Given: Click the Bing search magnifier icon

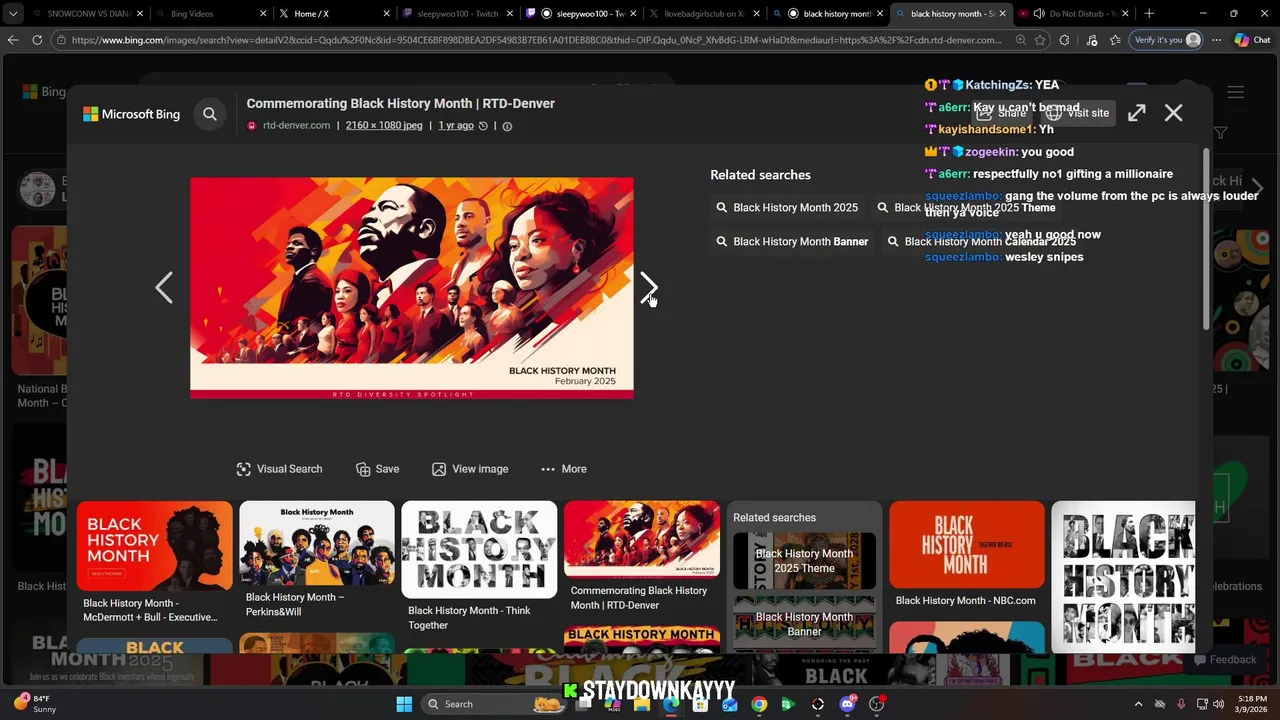Looking at the screenshot, I should [210, 114].
